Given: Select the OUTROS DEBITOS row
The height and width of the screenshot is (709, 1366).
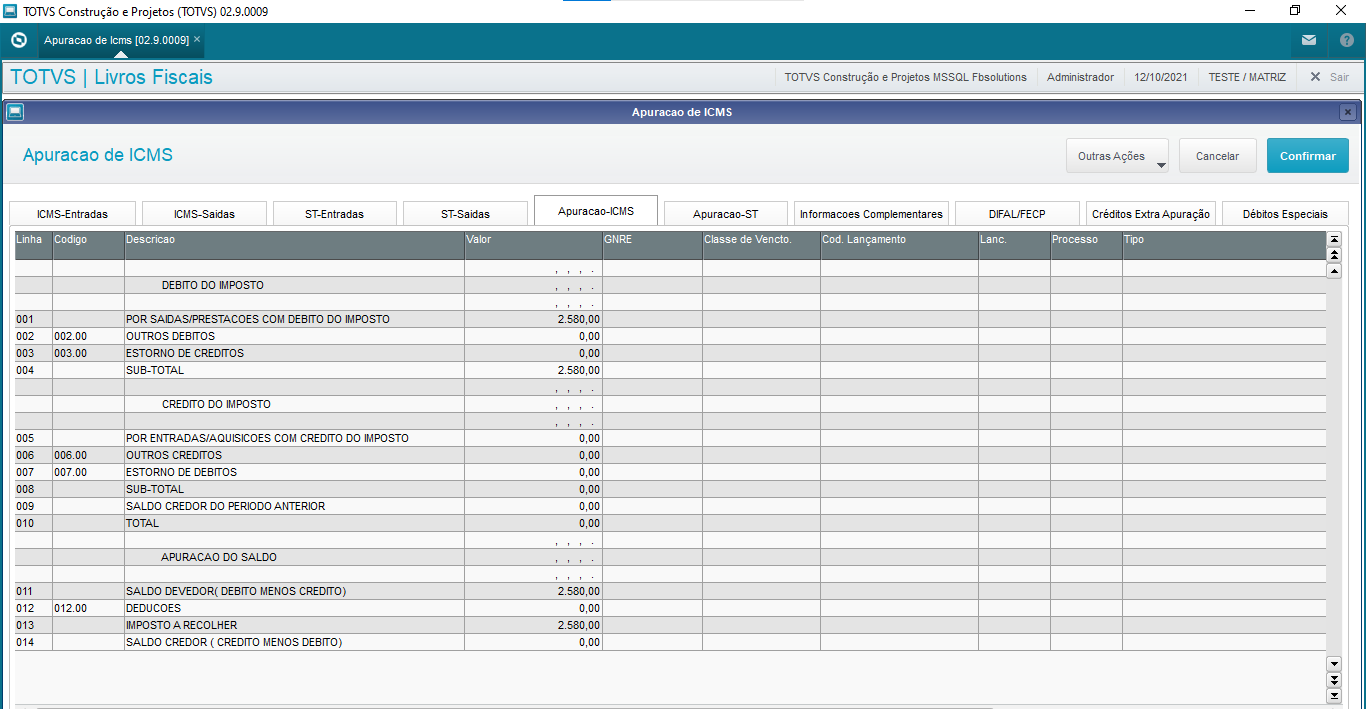Looking at the screenshot, I should (x=170, y=336).
